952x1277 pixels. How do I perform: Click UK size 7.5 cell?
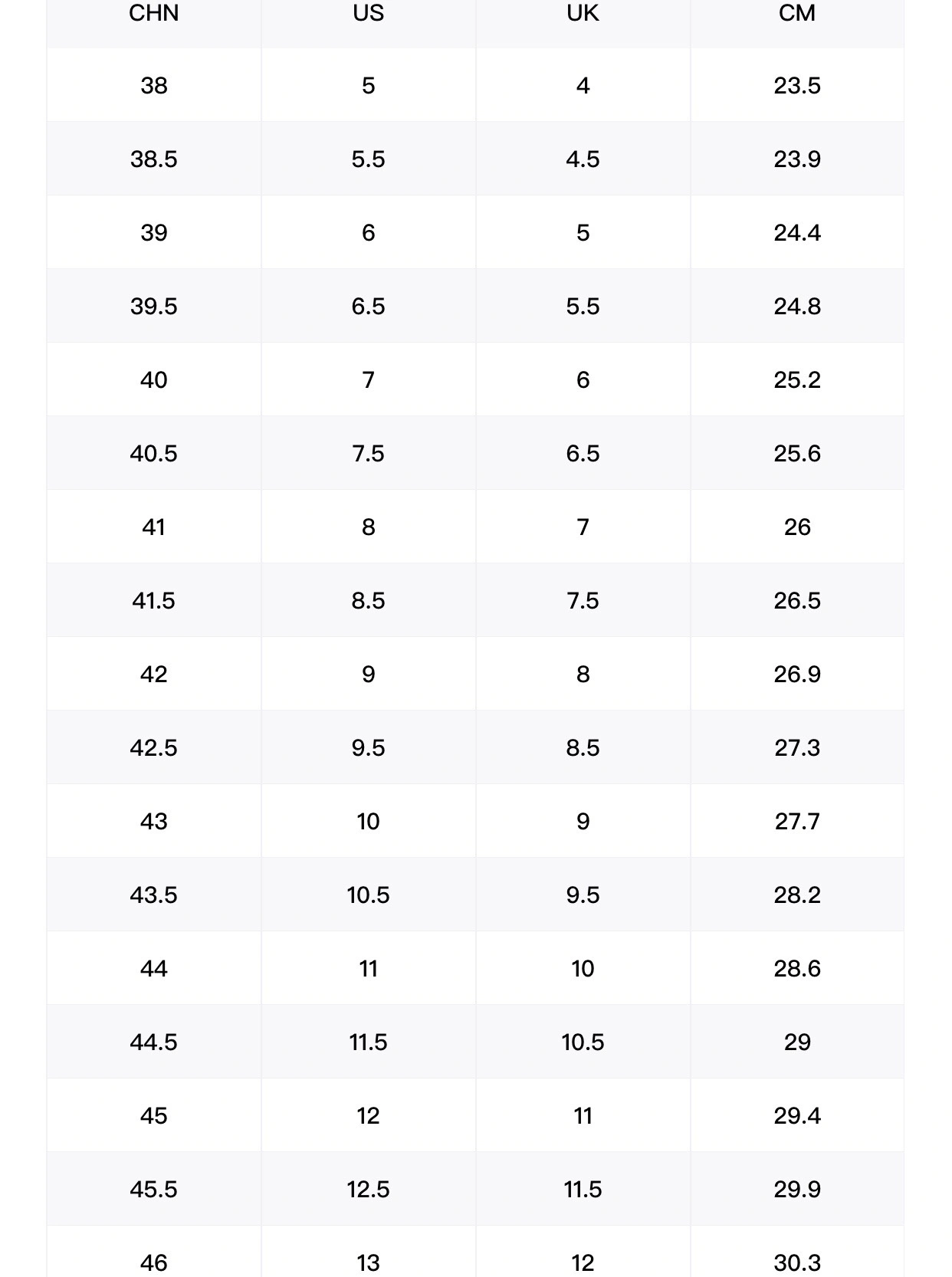(x=583, y=600)
